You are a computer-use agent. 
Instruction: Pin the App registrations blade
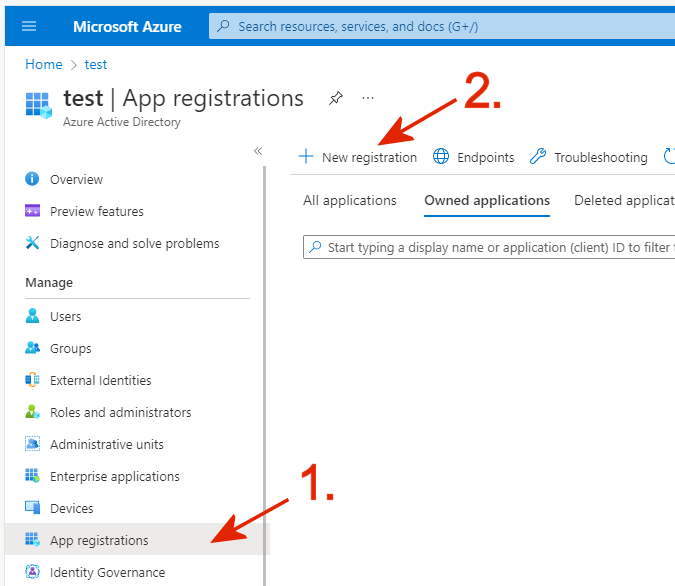click(x=336, y=98)
